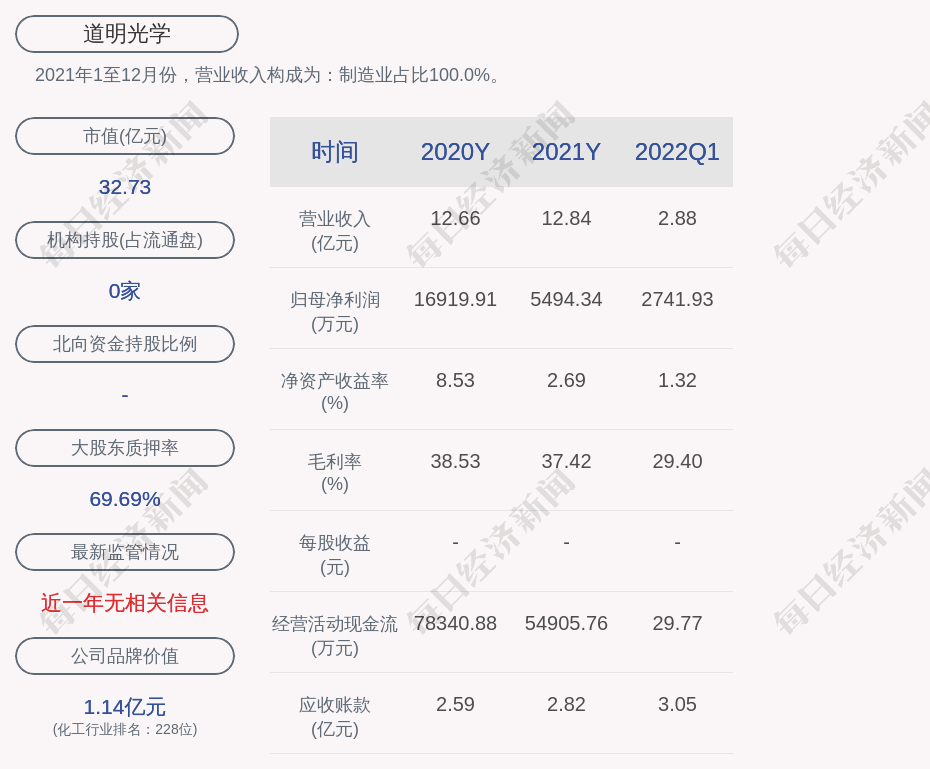This screenshot has height=769, width=930.
Task: Select the 0家 institutional holding value
Action: [x=125, y=291]
